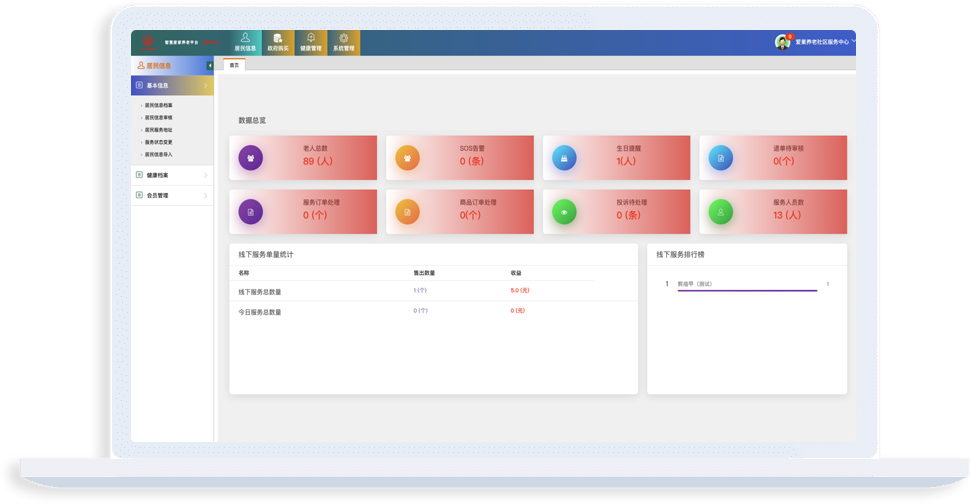
Task: Open the 居民信息导入 sidebar link
Action: pos(159,154)
